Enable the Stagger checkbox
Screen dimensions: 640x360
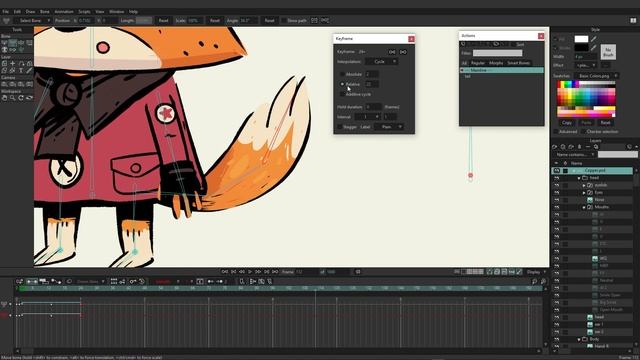pyautogui.click(x=340, y=127)
